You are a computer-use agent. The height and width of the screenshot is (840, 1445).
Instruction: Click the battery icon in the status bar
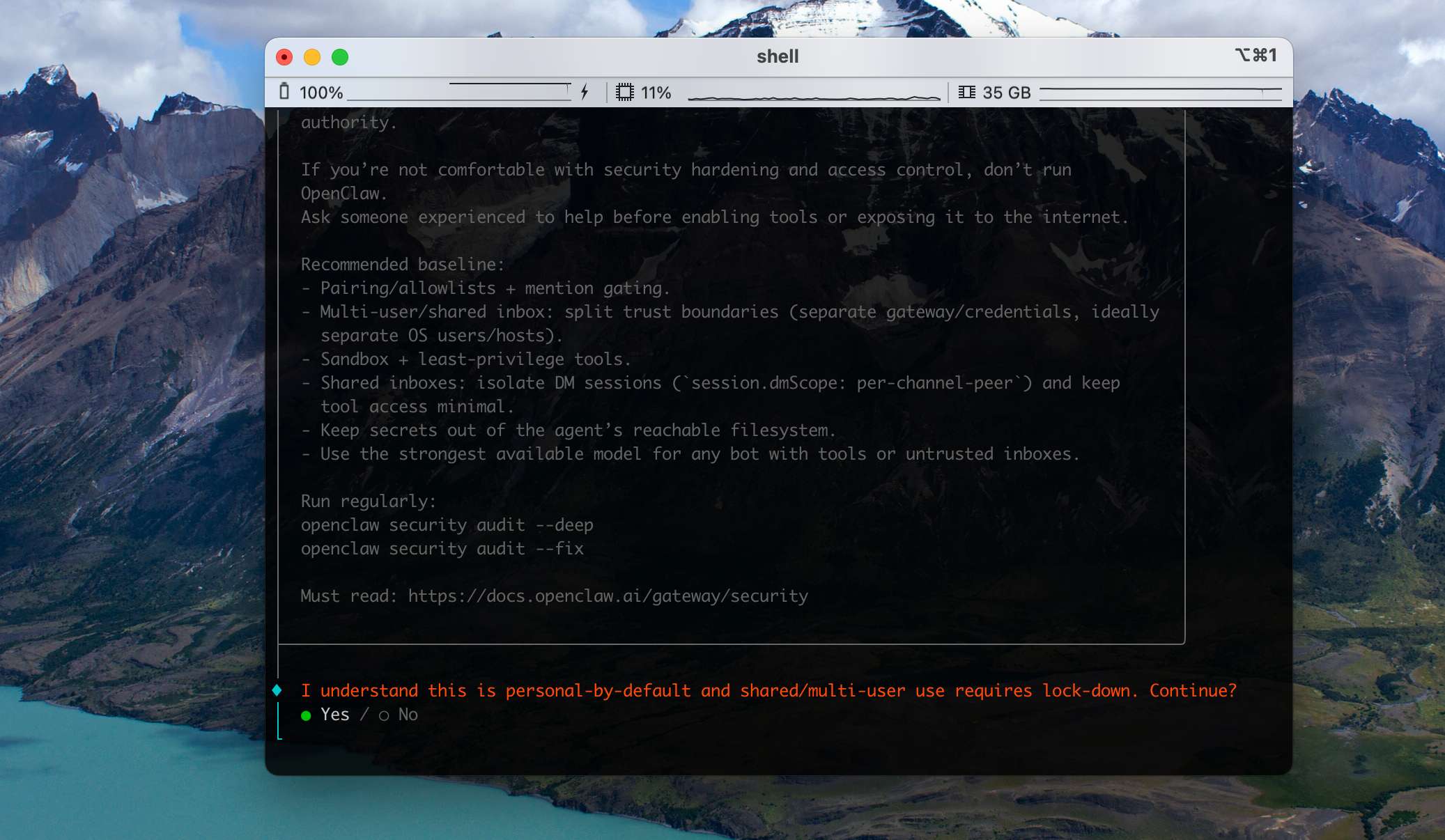pyautogui.click(x=285, y=91)
